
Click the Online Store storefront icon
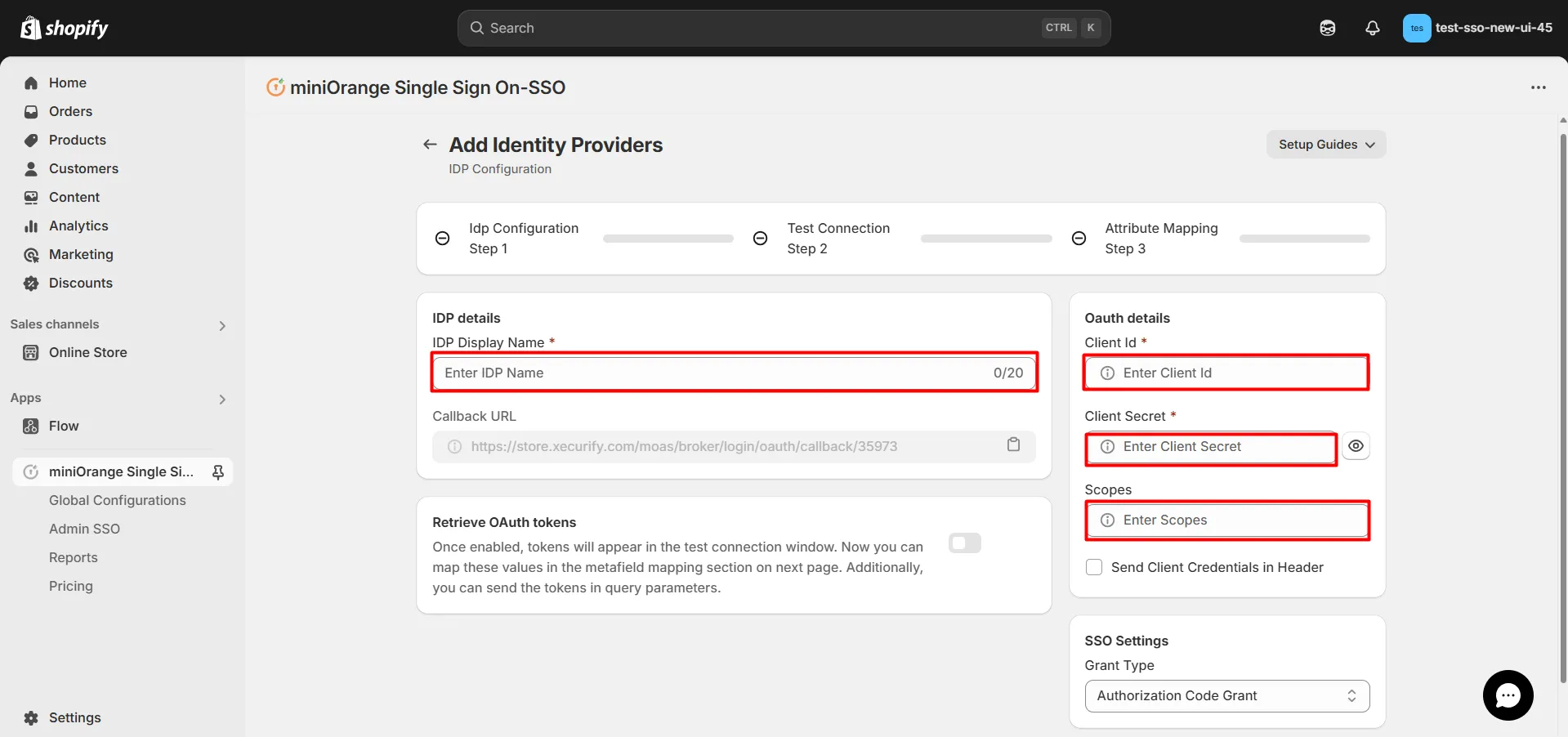coord(31,352)
